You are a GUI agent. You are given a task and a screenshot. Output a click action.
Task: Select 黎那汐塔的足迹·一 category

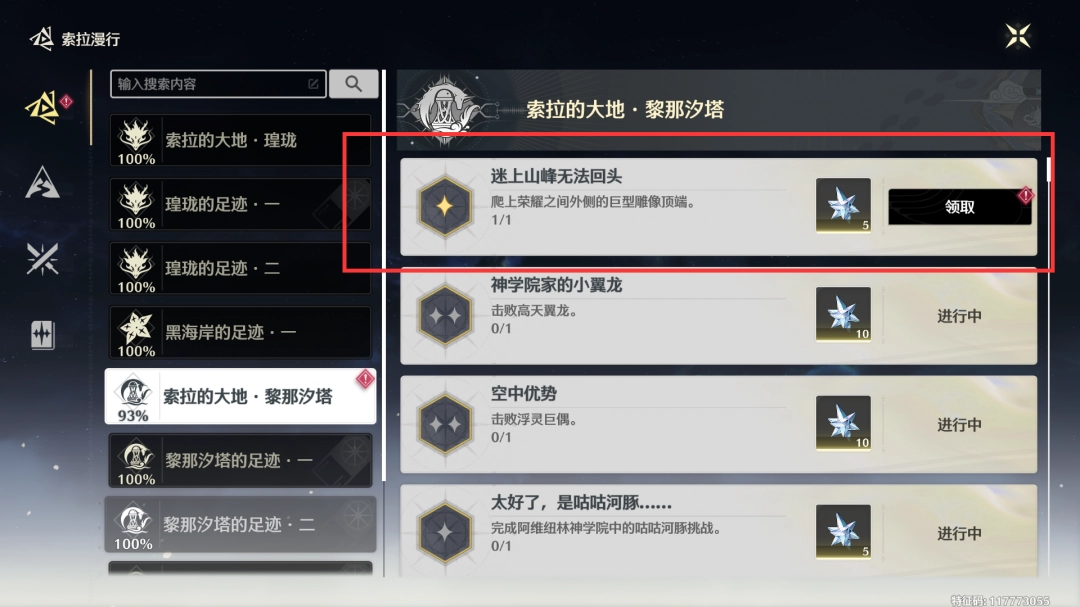coord(240,460)
